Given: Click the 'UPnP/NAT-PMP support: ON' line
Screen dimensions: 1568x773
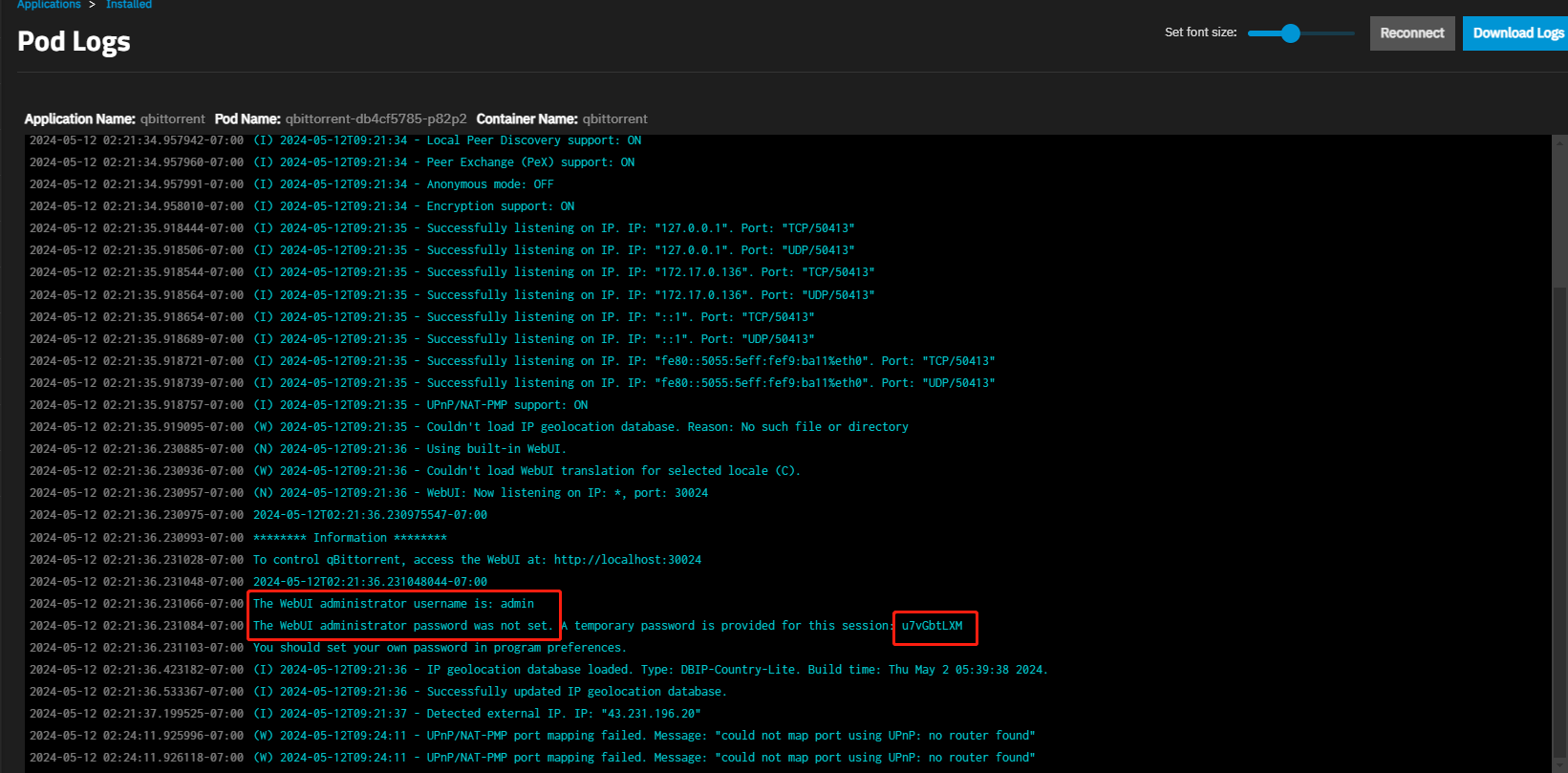Looking at the screenshot, I should coord(309,405).
